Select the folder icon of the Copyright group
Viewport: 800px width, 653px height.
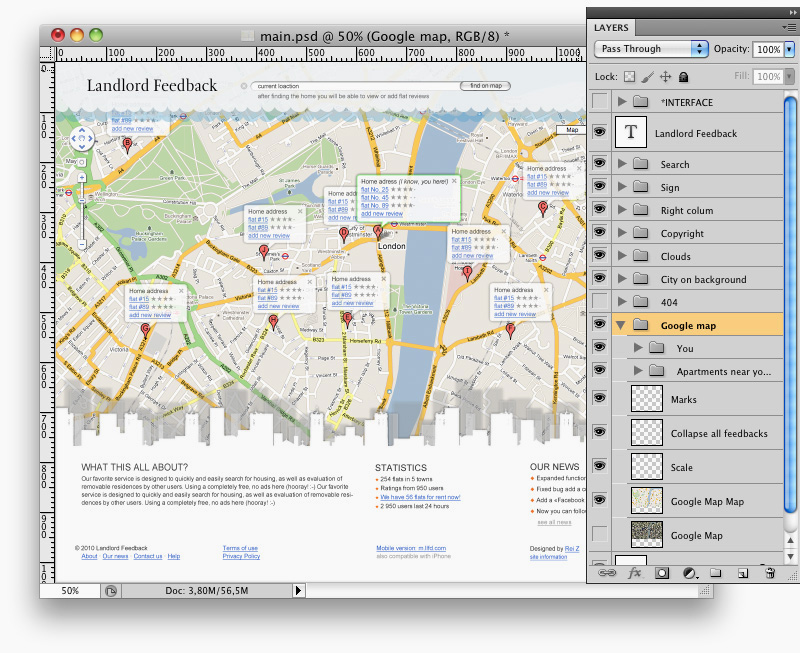point(641,233)
